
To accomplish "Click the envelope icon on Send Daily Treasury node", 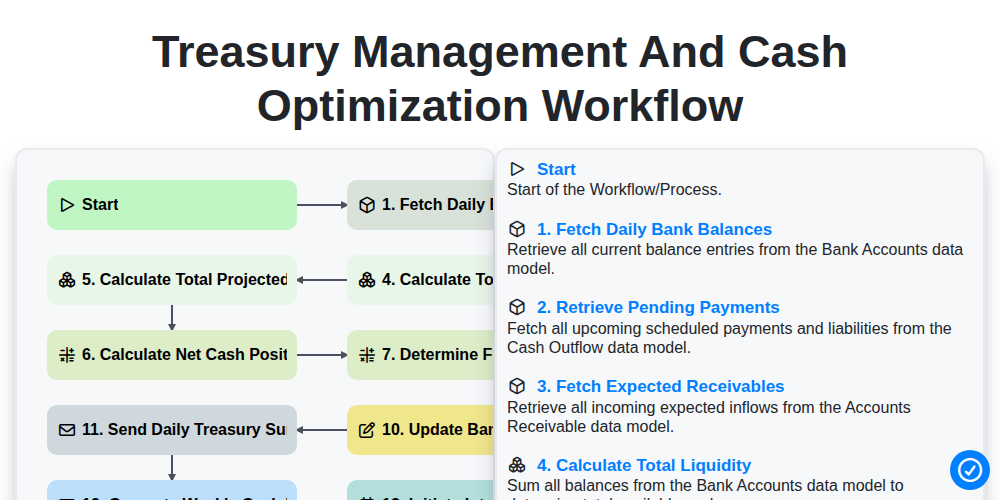I will [67, 430].
